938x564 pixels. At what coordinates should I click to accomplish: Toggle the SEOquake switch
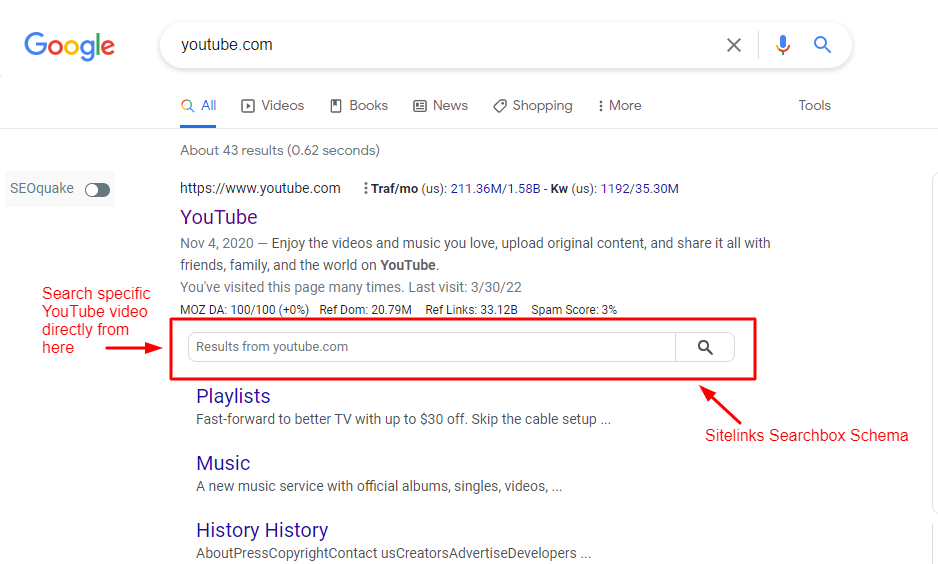pos(98,190)
